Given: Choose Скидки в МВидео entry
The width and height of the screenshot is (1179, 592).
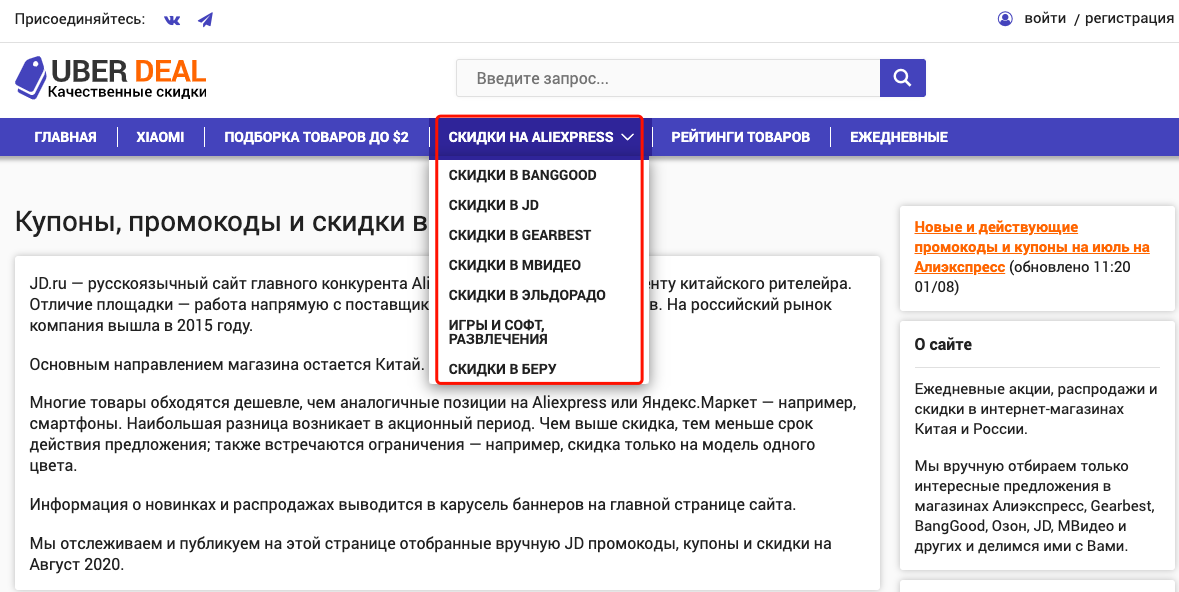Looking at the screenshot, I should tap(514, 266).
